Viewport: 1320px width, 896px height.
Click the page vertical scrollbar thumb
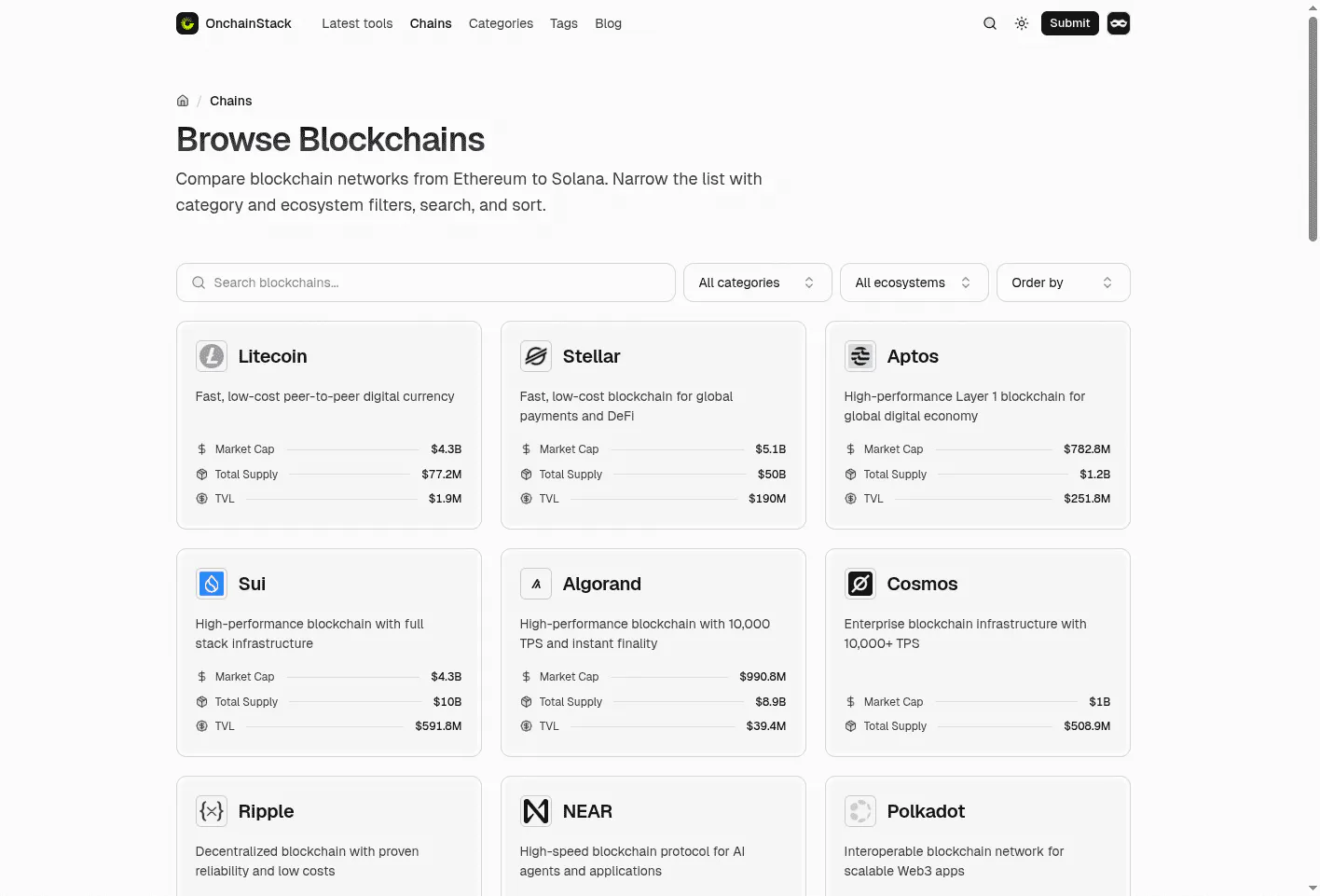1313,129
